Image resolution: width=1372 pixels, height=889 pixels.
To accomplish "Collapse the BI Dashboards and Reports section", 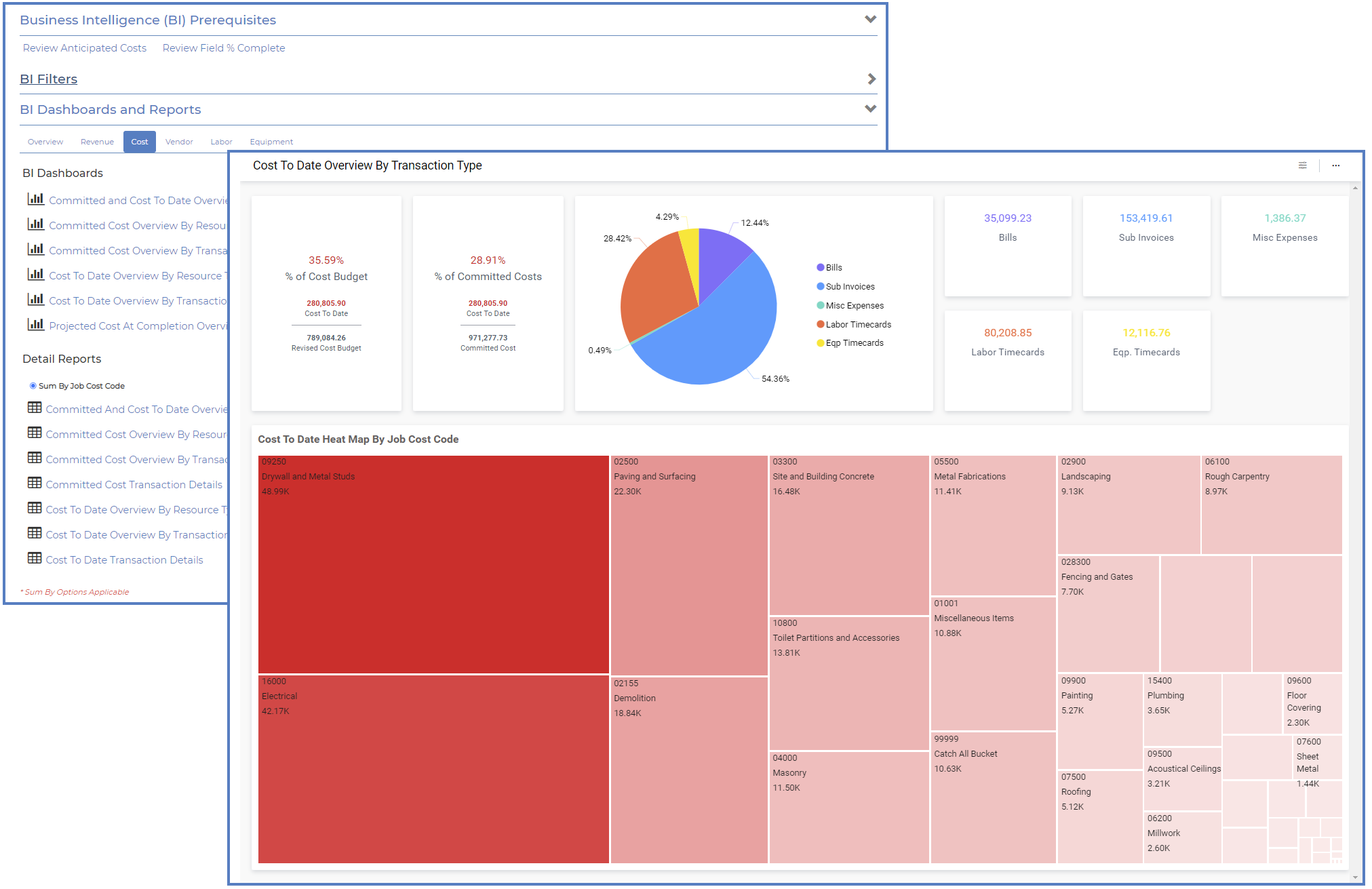I will coord(871,109).
